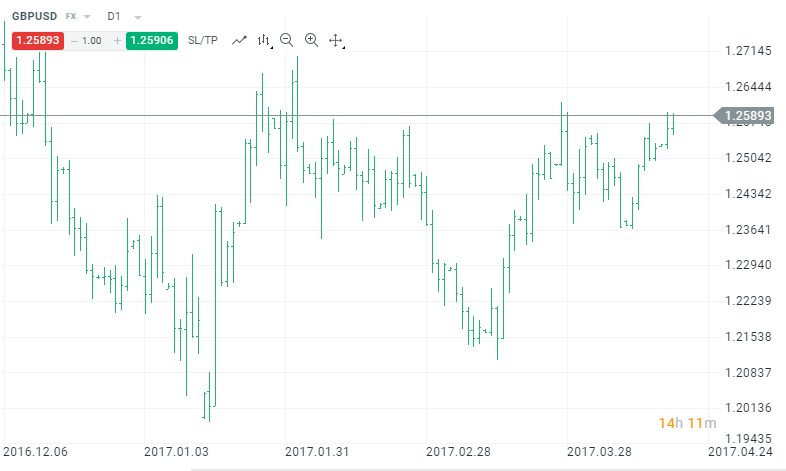Click the 1.00 volume input field
Viewport: 786px width, 471px height.
point(93,40)
